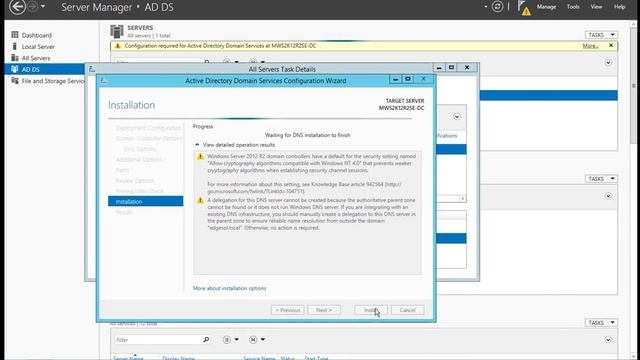Collapse the Servers section chevron
Screen dimensions: 640x360
(x=608, y=62)
